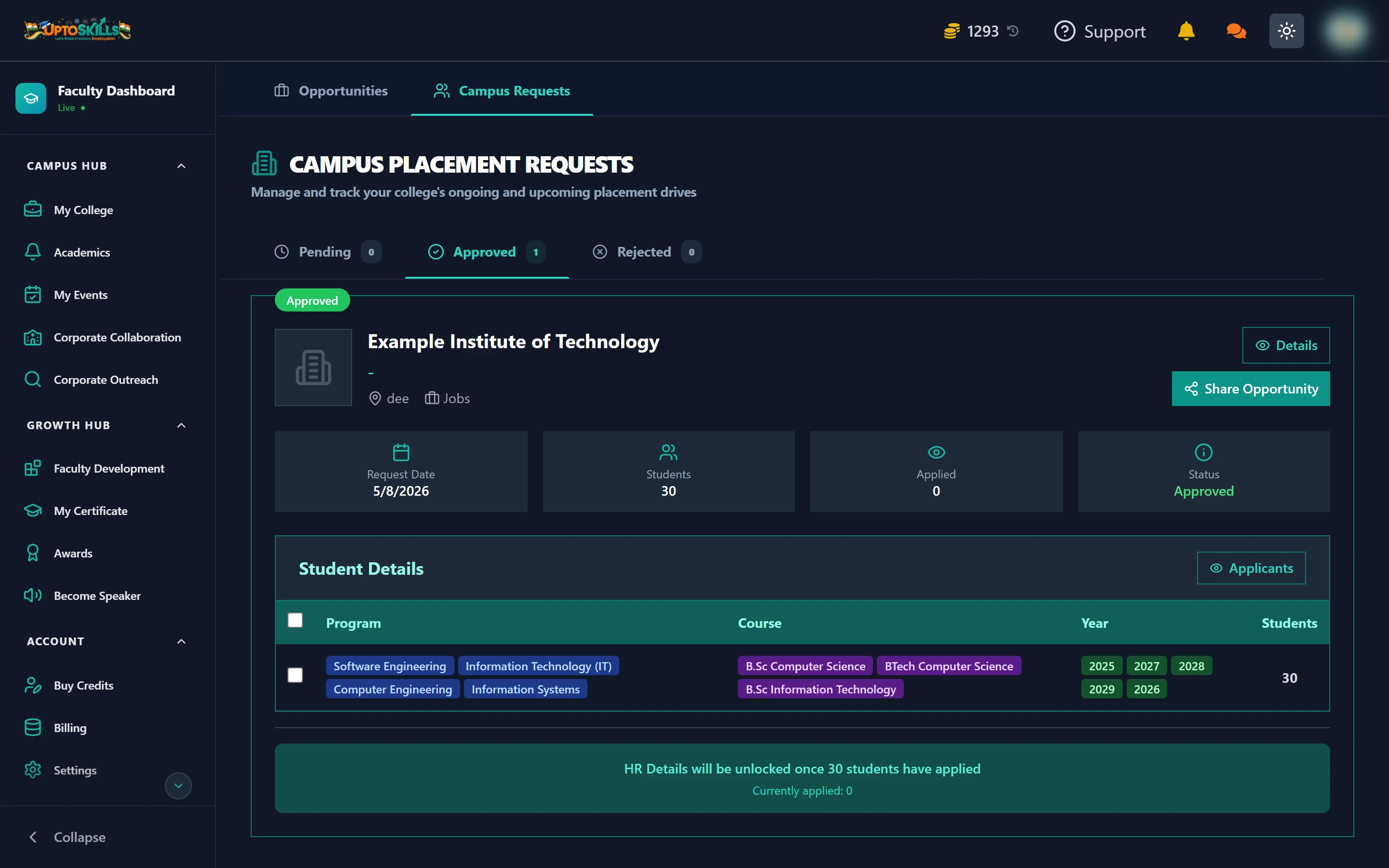Click the 'dee' location pin
Screen dimensions: 1389x868
(375, 398)
